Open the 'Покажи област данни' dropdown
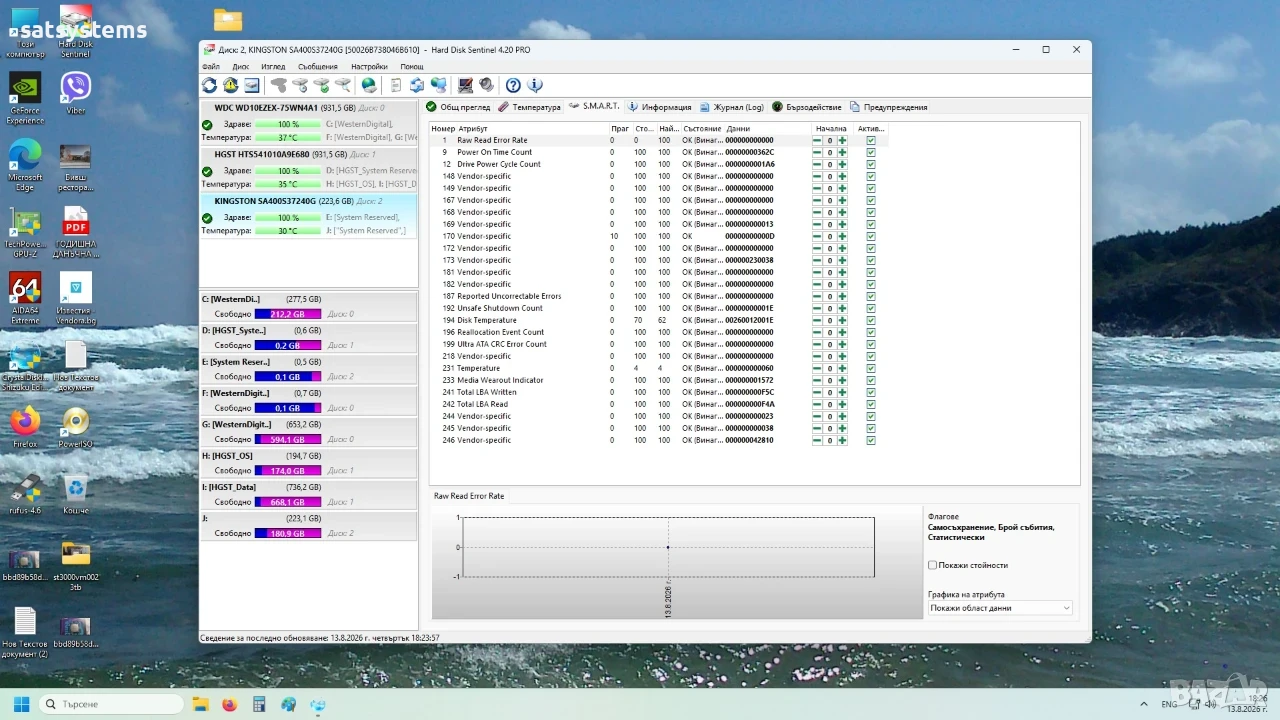 click(1000, 608)
